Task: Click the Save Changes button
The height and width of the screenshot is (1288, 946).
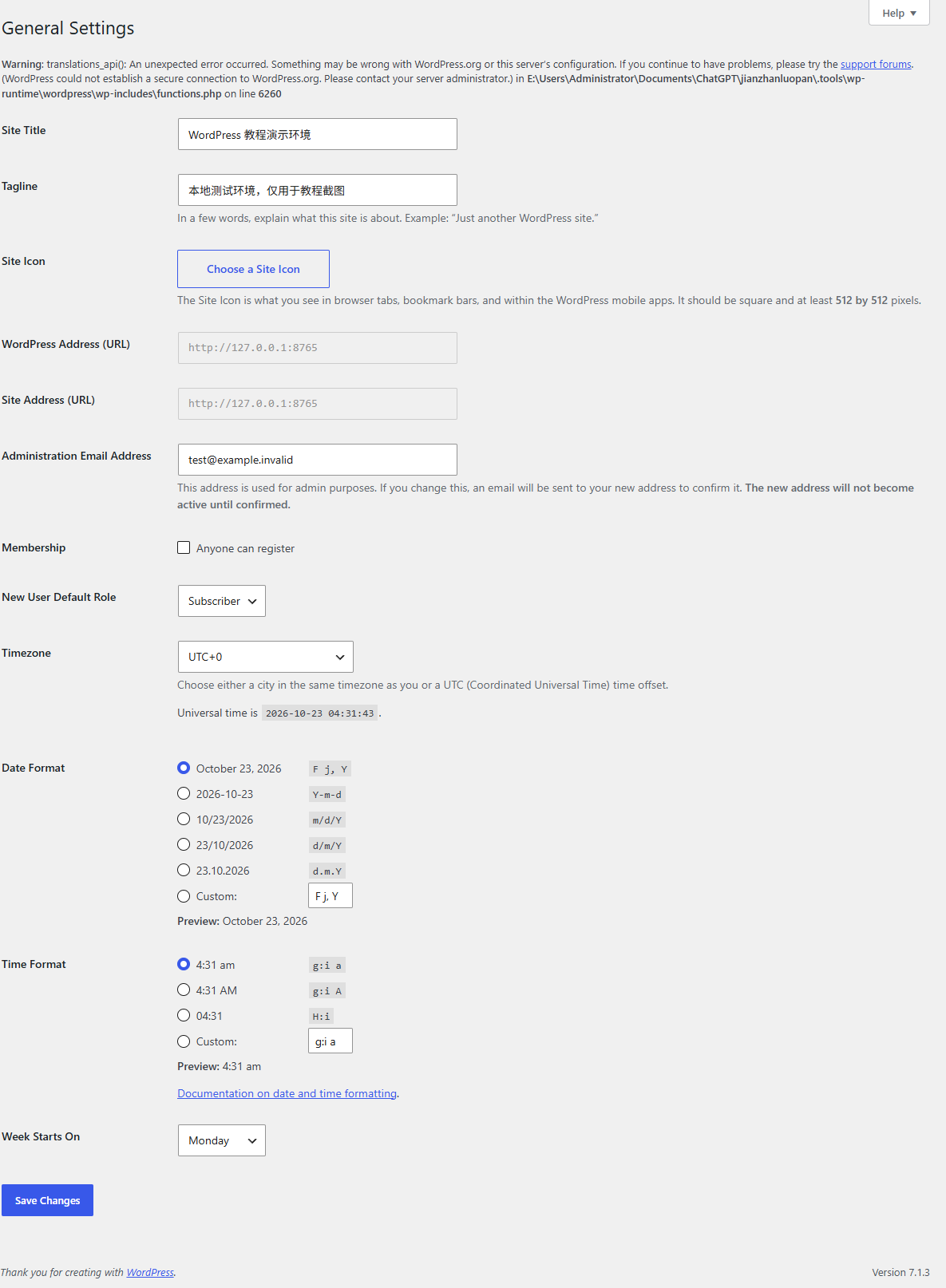Action: [x=47, y=1200]
